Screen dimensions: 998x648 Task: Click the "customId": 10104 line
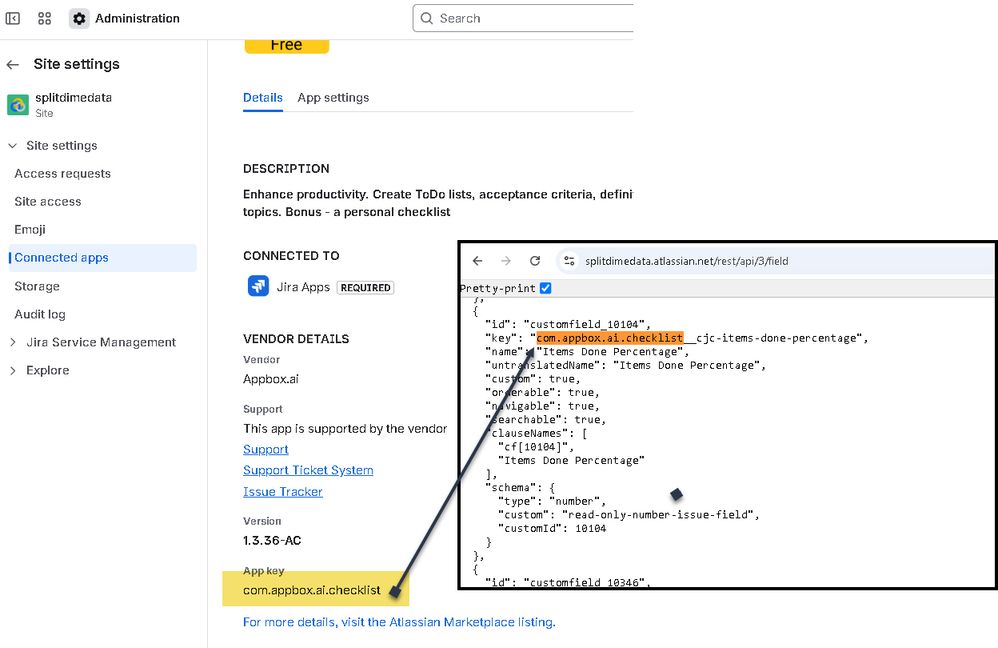[552, 528]
